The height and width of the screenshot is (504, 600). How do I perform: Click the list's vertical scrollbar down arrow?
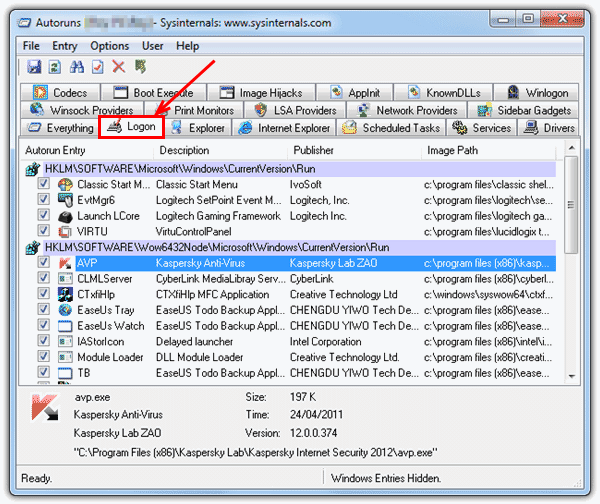571,377
